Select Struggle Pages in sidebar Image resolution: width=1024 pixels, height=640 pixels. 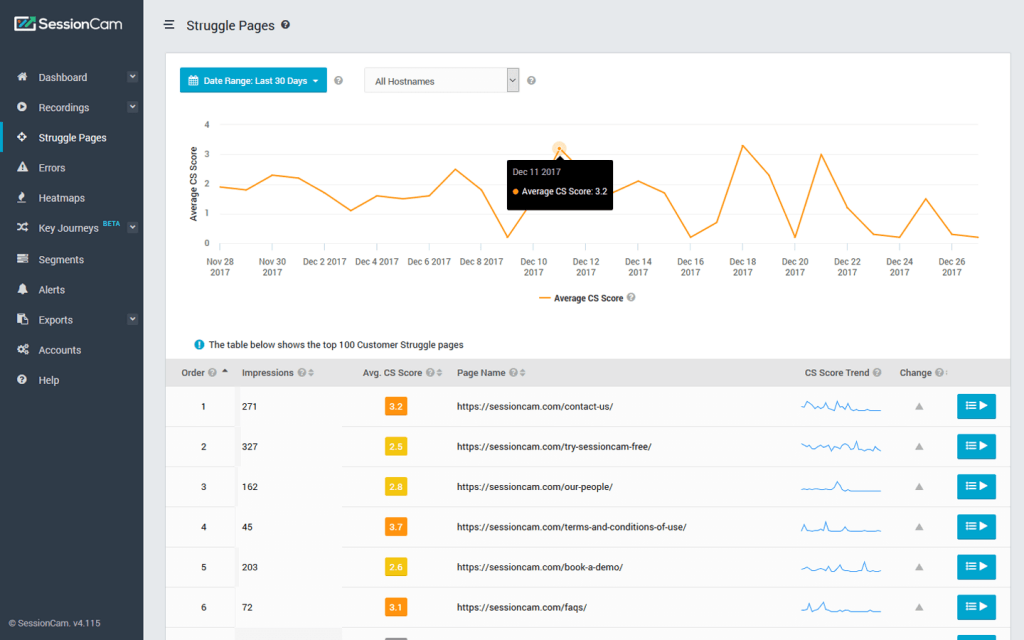pos(72,138)
